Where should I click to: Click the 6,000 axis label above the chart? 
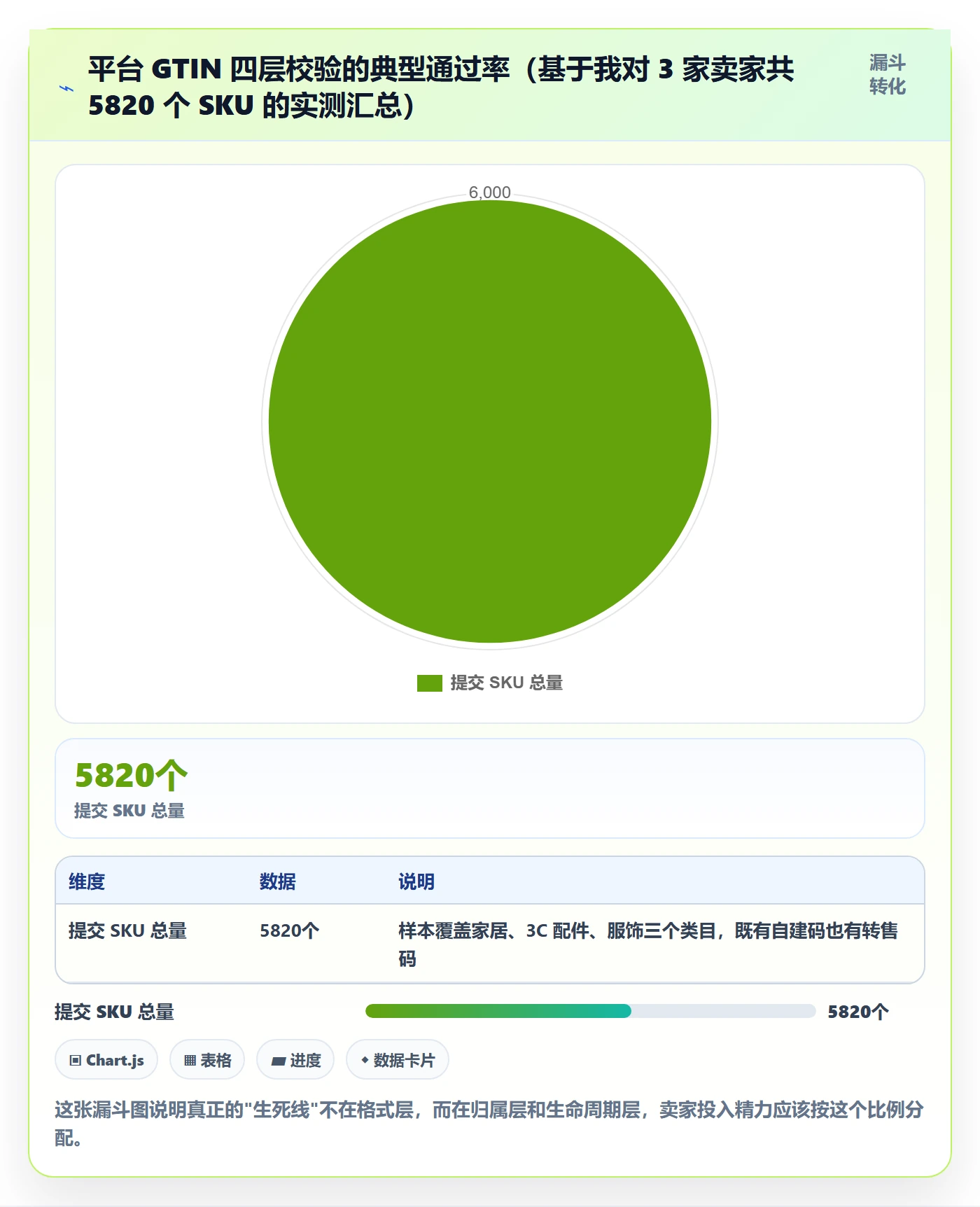[x=489, y=193]
